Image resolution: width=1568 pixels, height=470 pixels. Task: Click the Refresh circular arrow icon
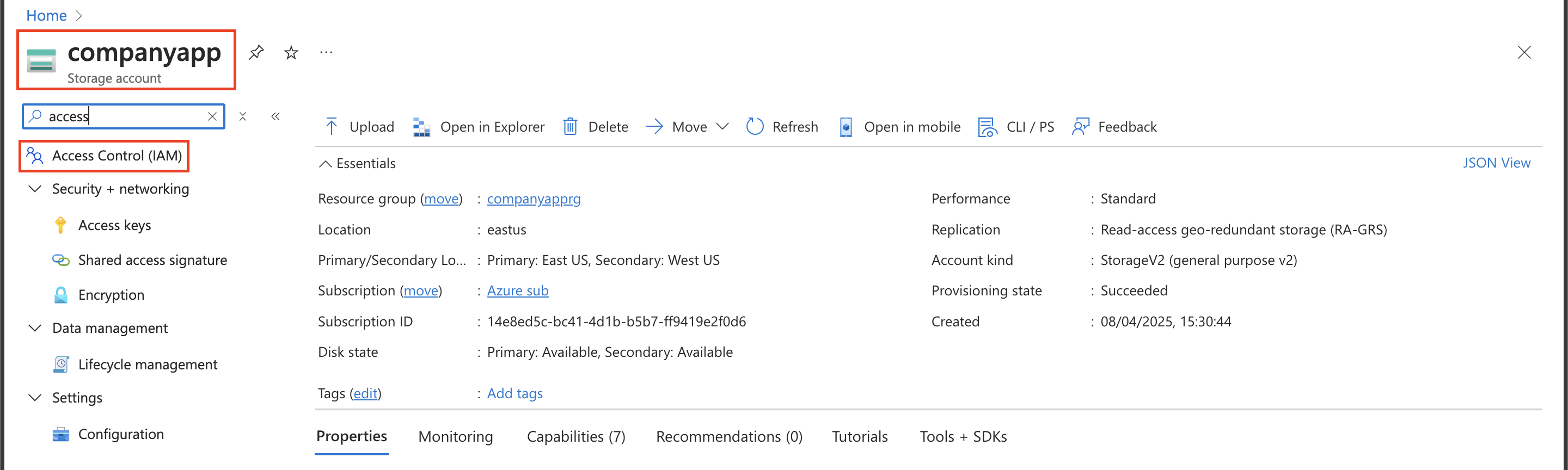tap(755, 126)
